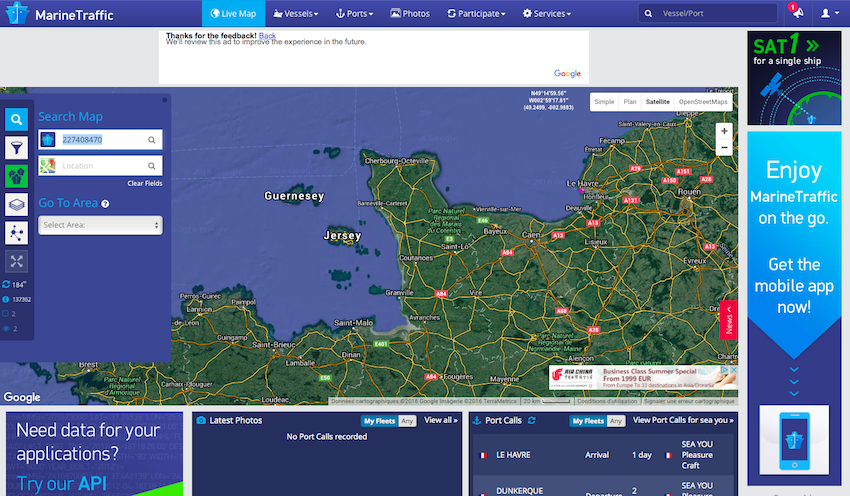
Task: Expand the 'Select Area' dropdown
Action: pos(100,225)
